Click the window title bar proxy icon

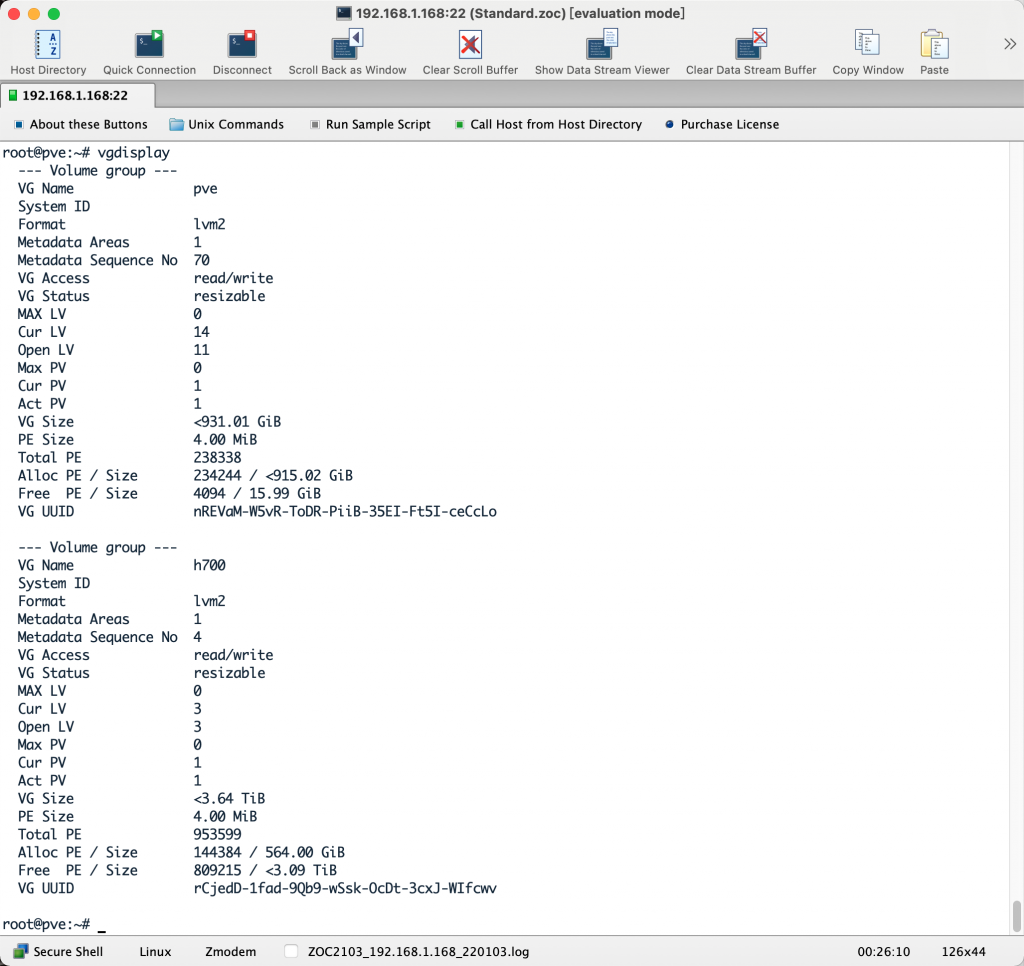[344, 13]
